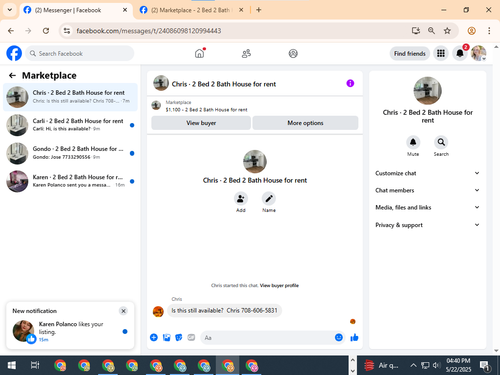Image resolution: width=500 pixels, height=375 pixels.
Task: Open Karen conversation in list
Action: click(x=70, y=181)
